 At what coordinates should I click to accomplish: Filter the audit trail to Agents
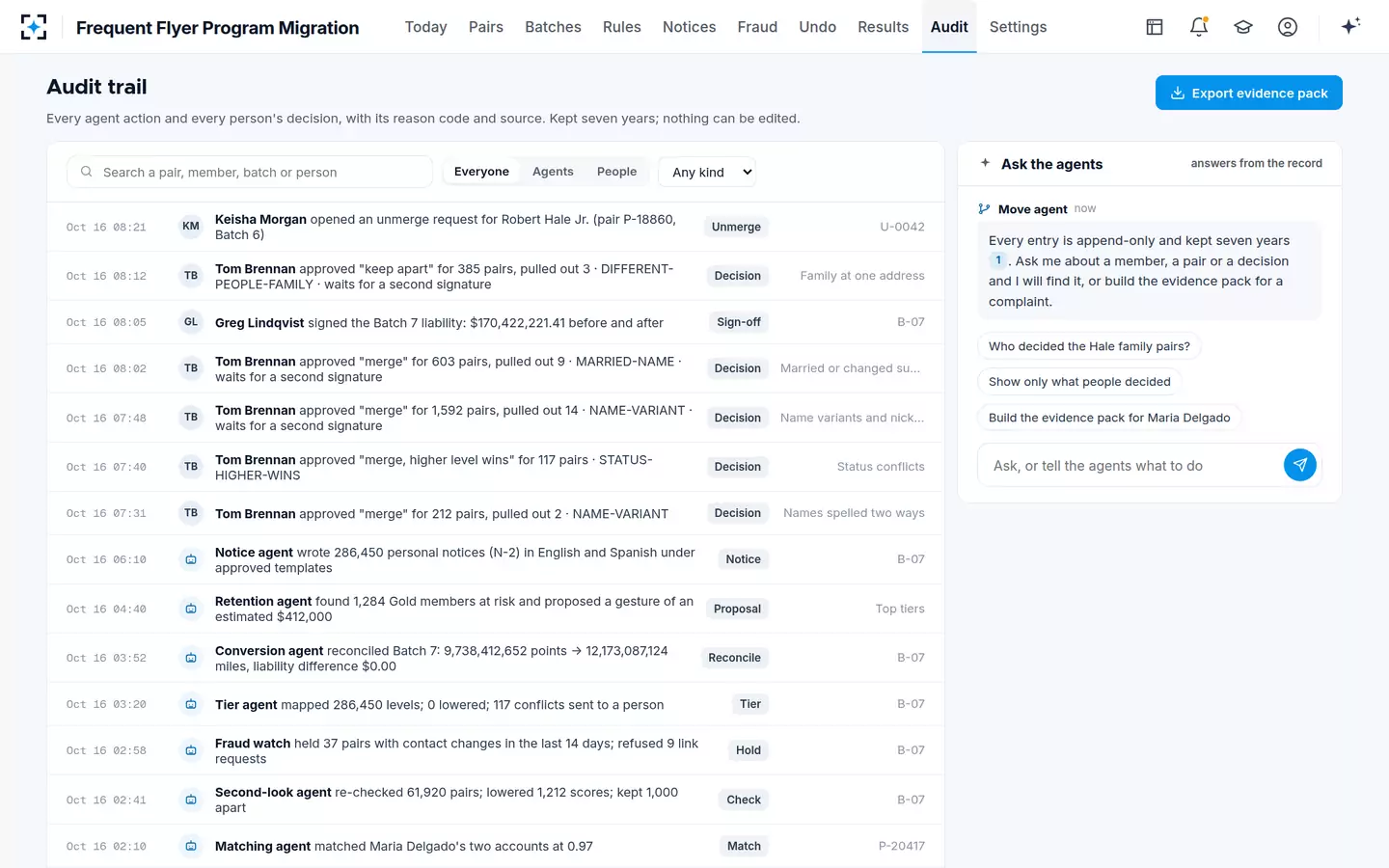point(553,172)
